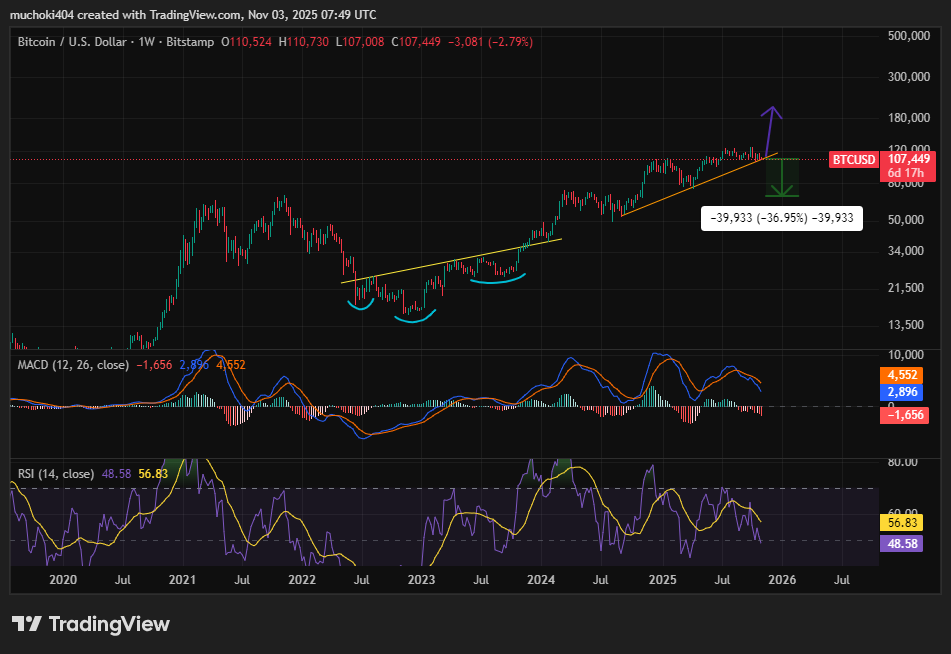Select the leftmost cyan arc drawing

coord(361,305)
